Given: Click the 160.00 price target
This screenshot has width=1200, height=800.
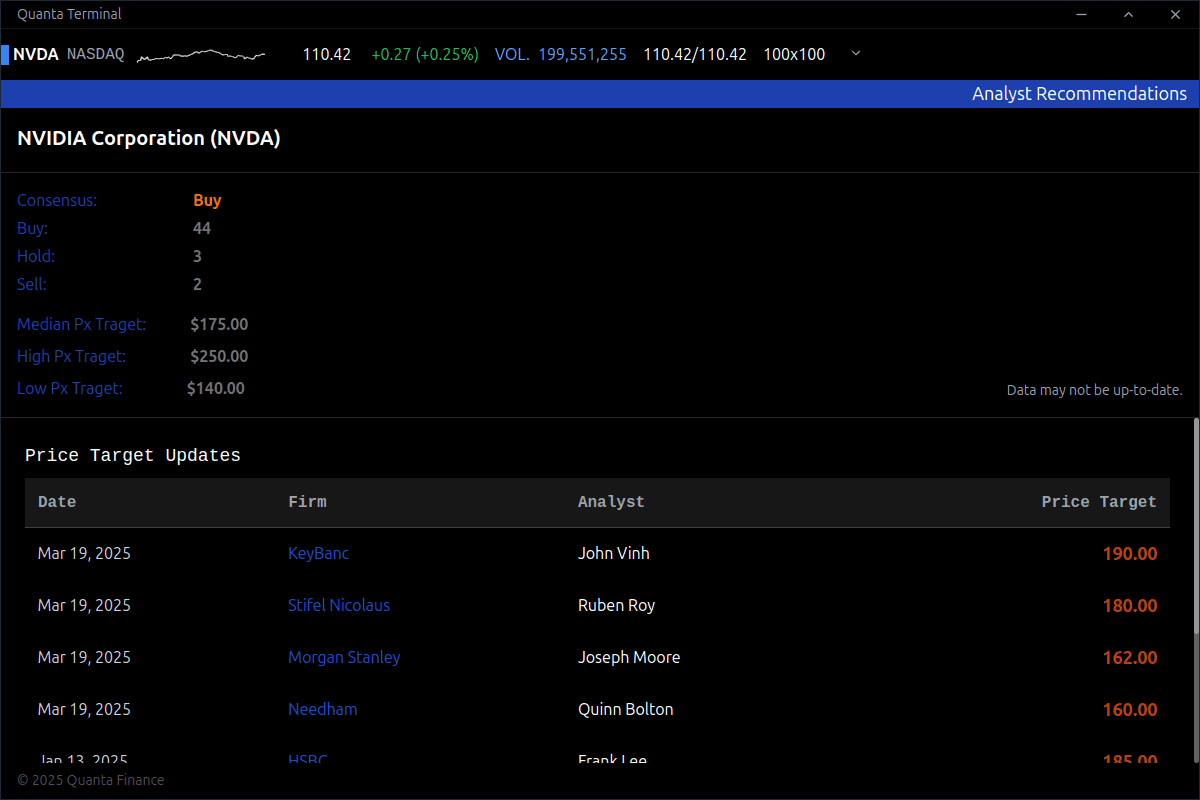Looking at the screenshot, I should click(1130, 709).
